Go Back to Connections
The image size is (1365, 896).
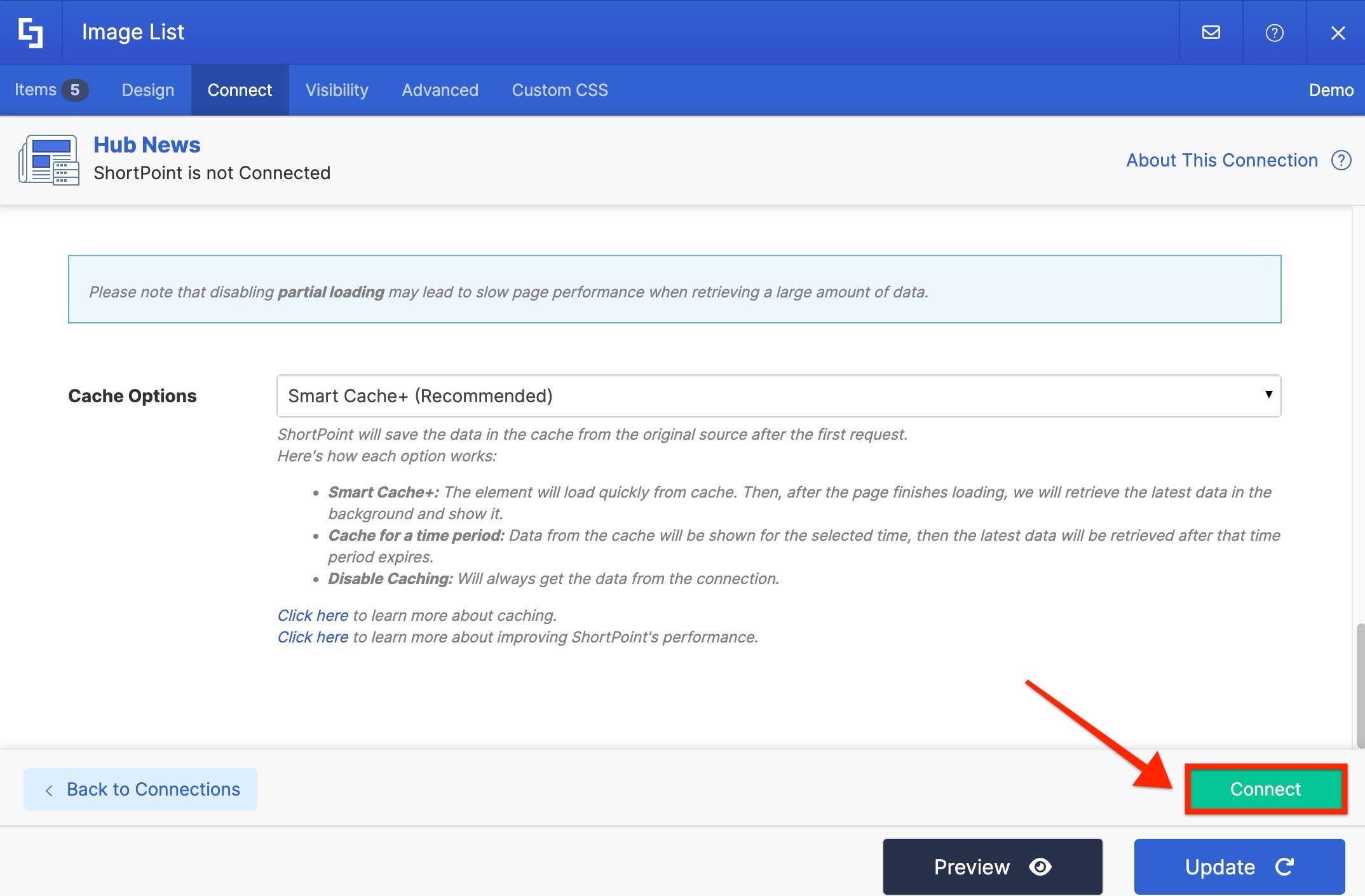(x=140, y=789)
